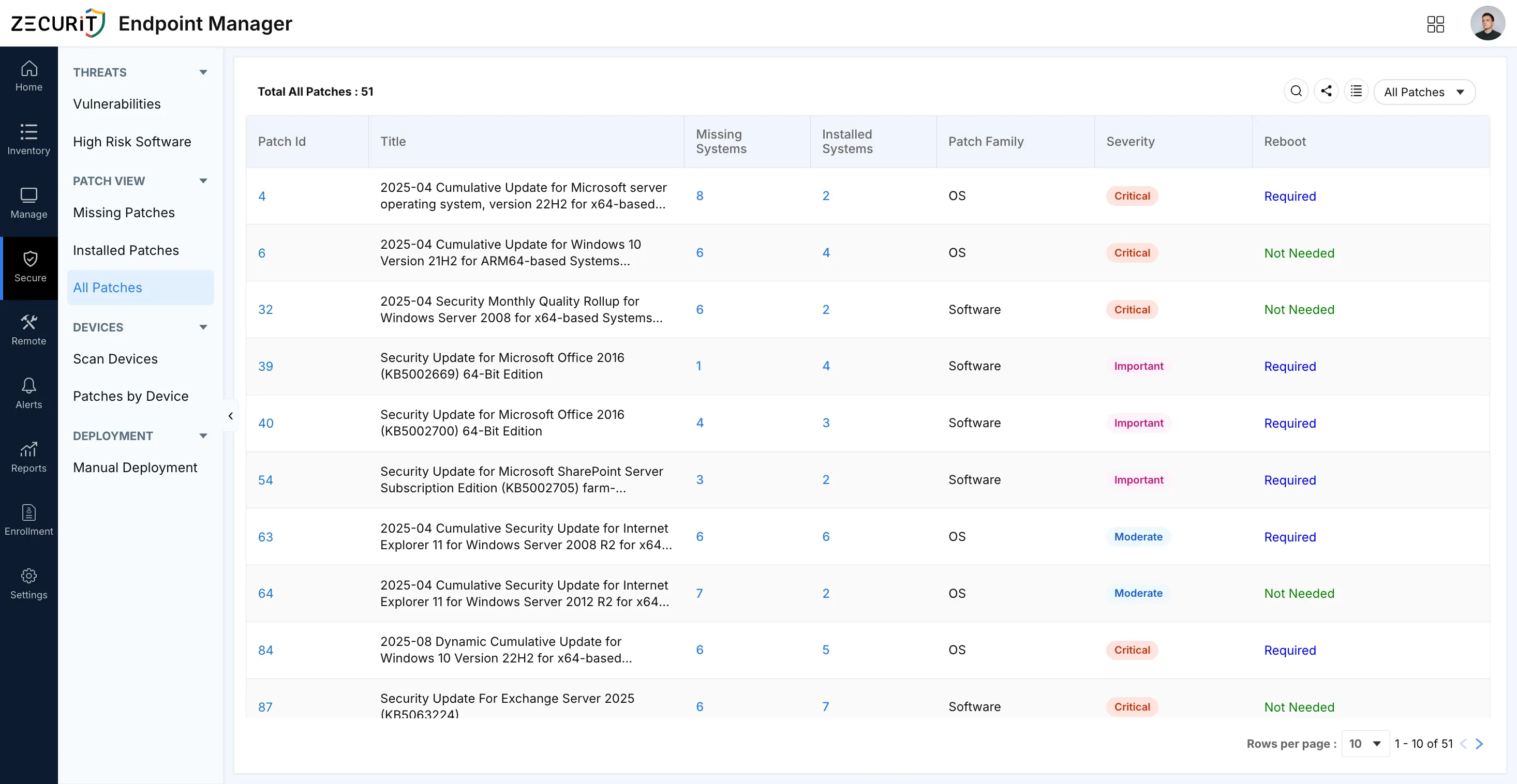Open patch ID 87 link
This screenshot has height=784, width=1517.
(265, 707)
